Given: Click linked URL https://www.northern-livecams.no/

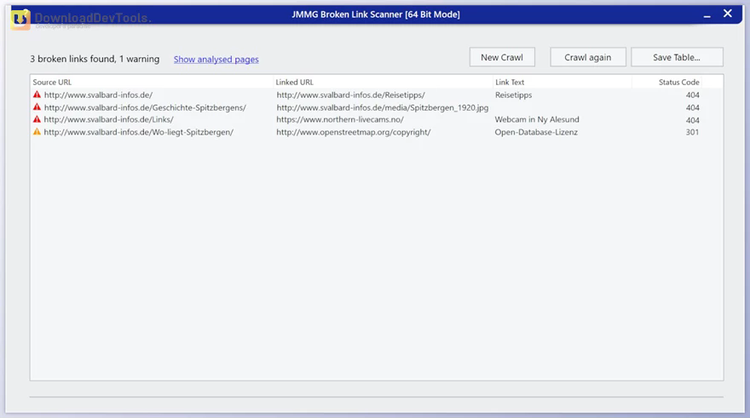Looking at the screenshot, I should (x=340, y=120).
